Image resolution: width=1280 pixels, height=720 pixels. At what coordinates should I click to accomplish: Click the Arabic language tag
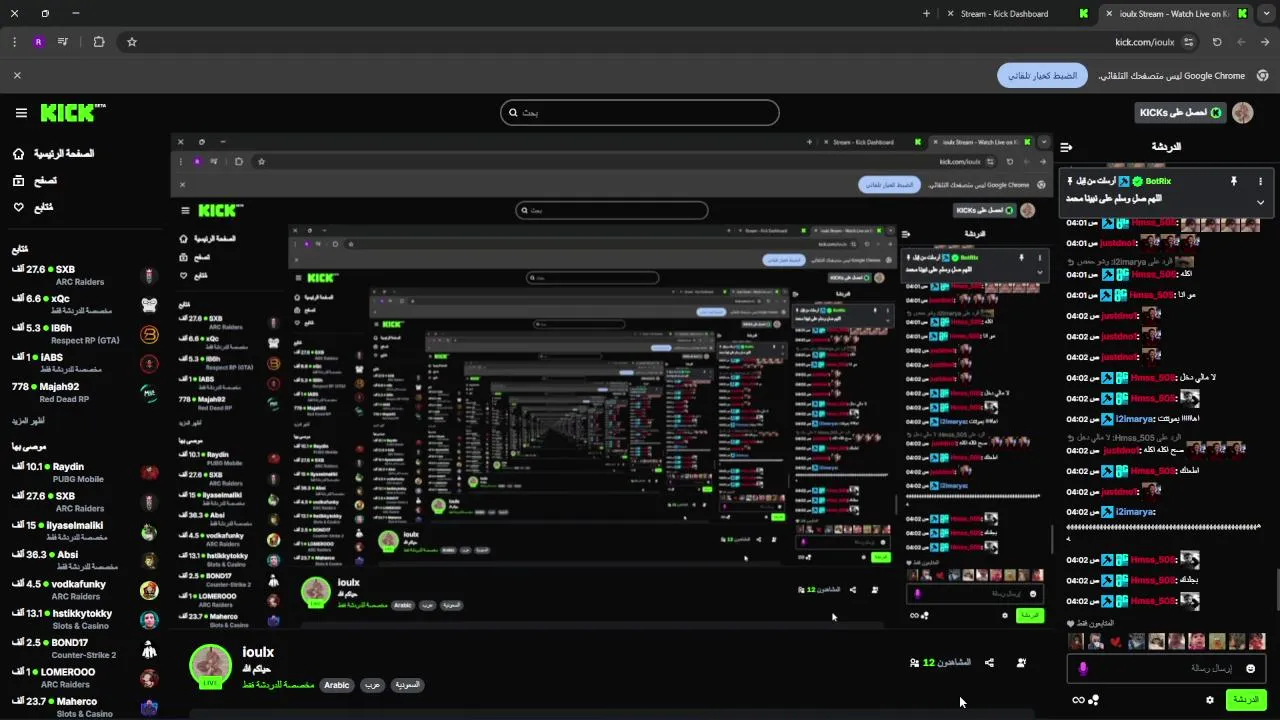pyautogui.click(x=337, y=685)
